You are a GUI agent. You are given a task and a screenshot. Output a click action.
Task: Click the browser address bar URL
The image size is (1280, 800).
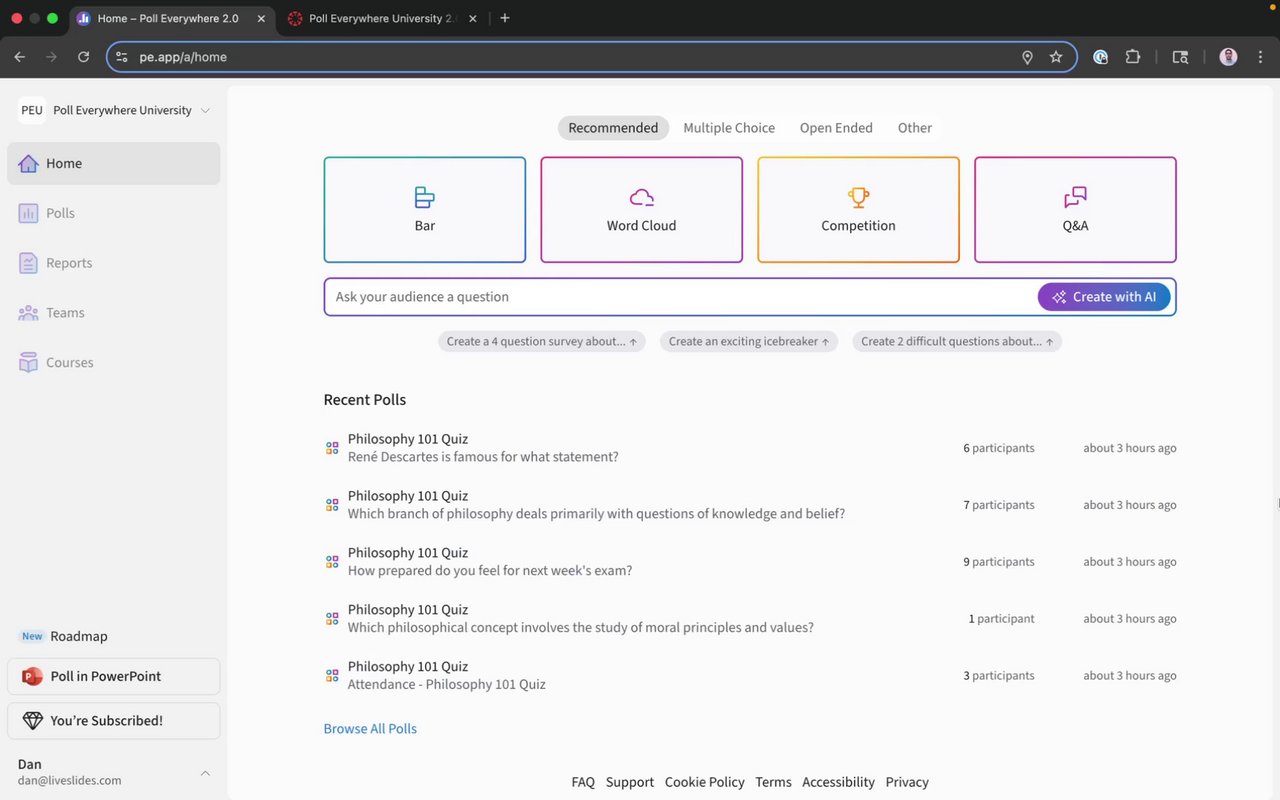pyautogui.click(x=183, y=57)
